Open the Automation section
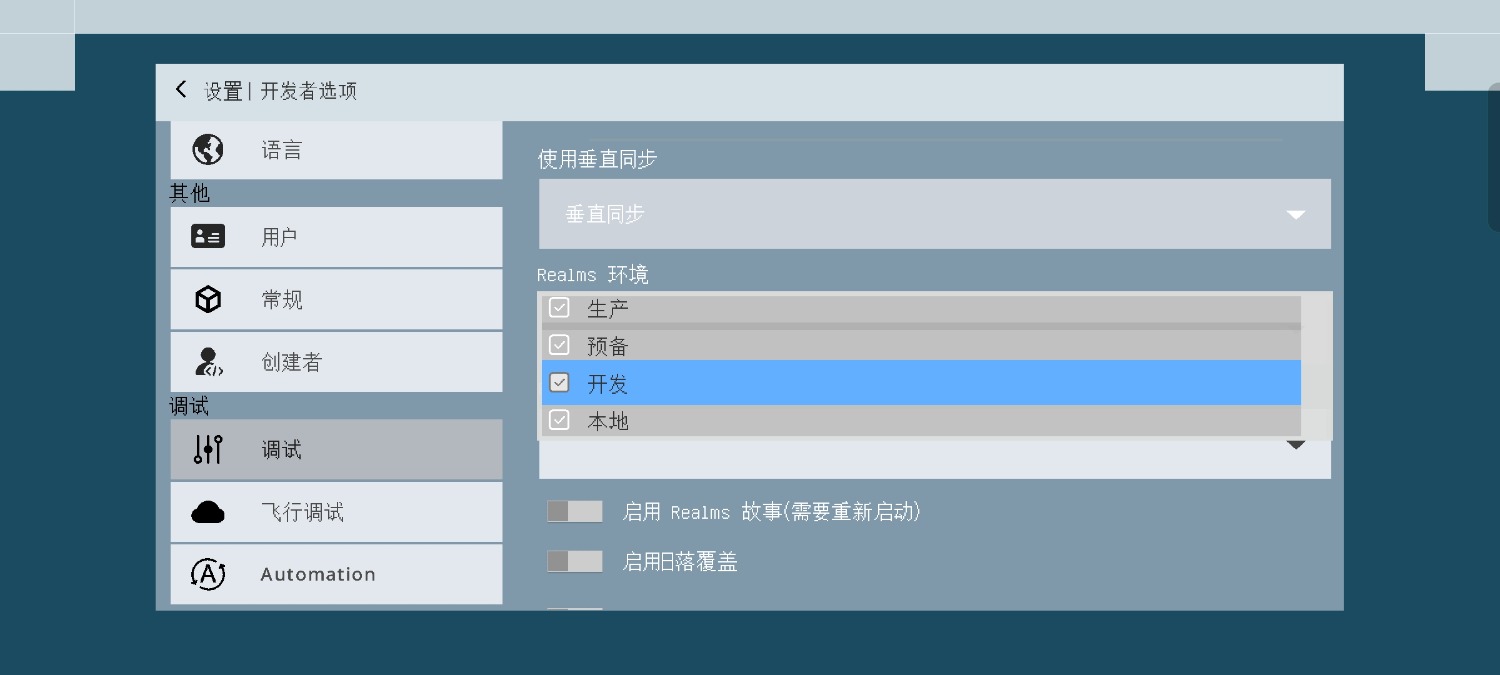The image size is (1500, 675). 336,574
